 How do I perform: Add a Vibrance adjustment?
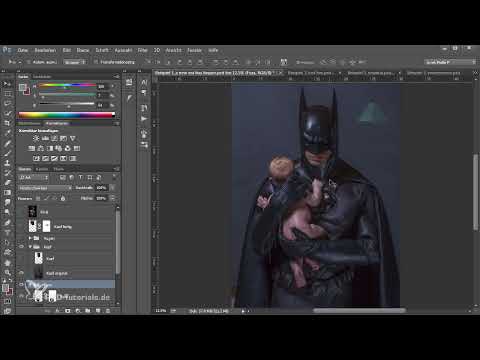pos(72,138)
